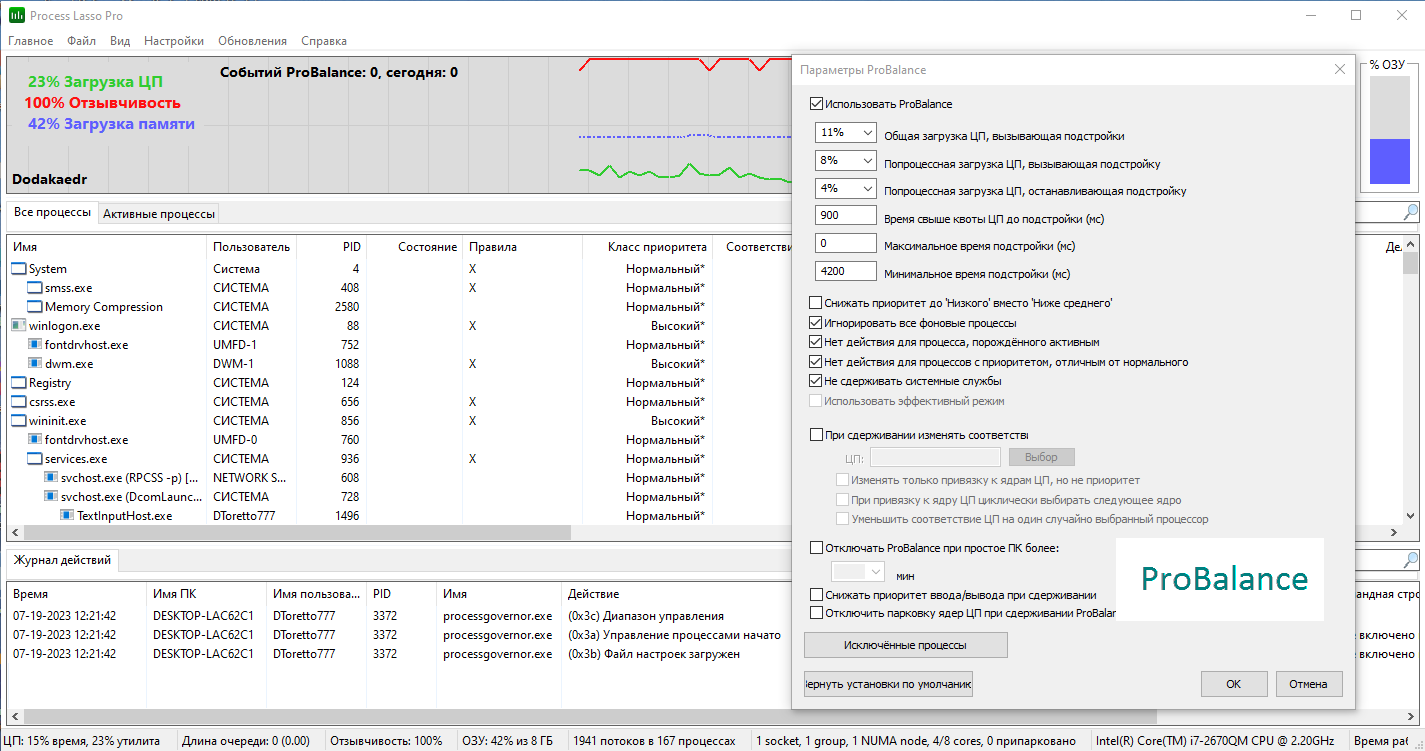Image resolution: width=1425 pixels, height=751 pixels.
Task: Click the maximum adjustment time field
Action: pos(846,244)
